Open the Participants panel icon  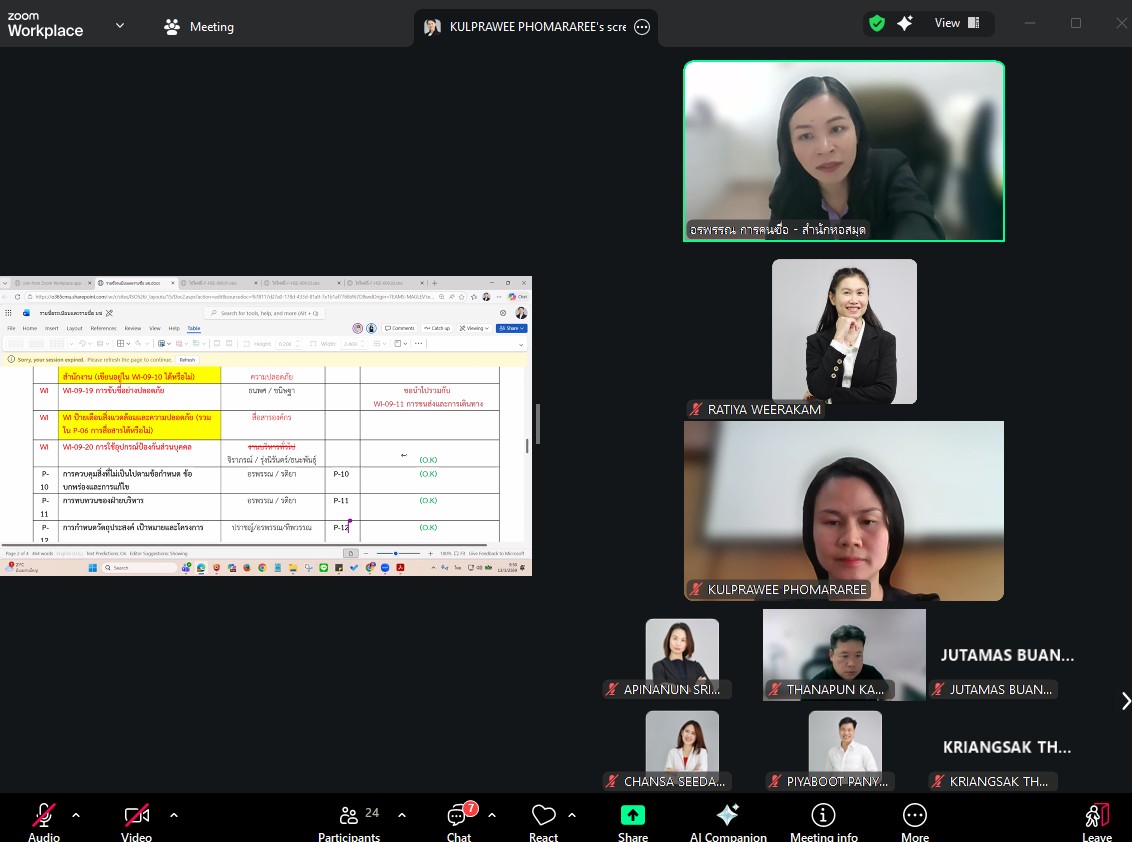[x=349, y=815]
